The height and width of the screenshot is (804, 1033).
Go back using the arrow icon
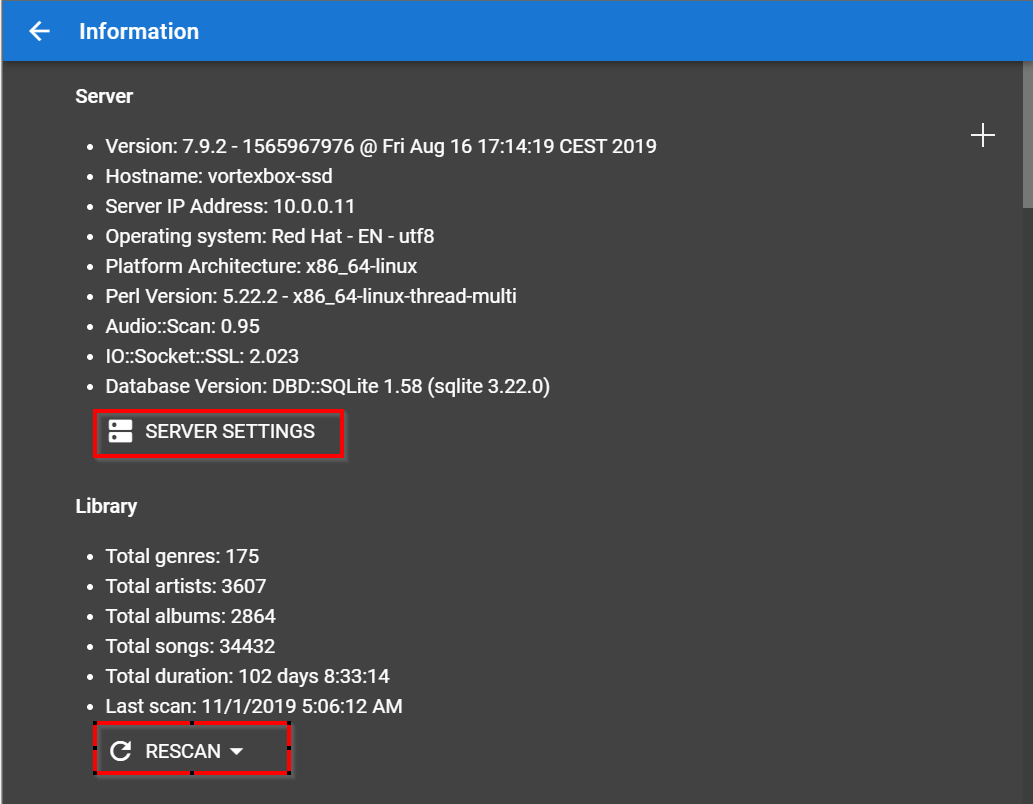pyautogui.click(x=39, y=31)
